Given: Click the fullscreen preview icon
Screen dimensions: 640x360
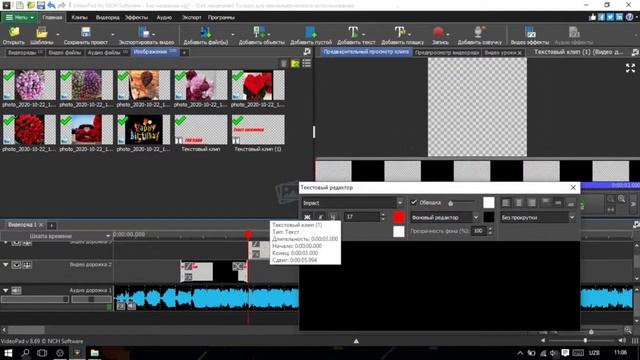Looking at the screenshot, I should pos(630,68).
